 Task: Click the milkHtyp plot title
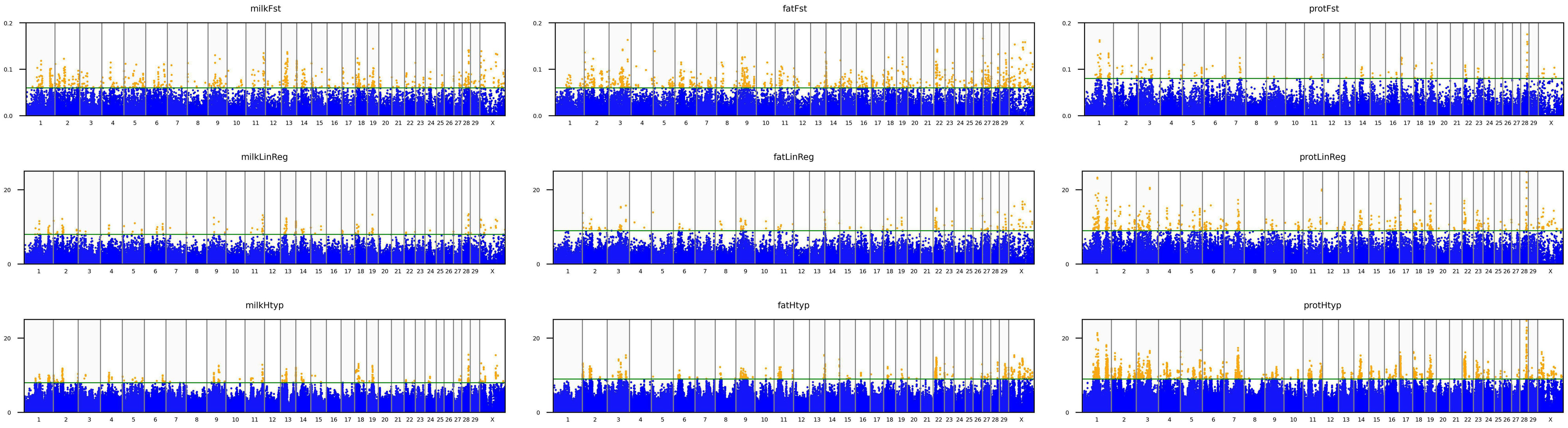tap(264, 306)
